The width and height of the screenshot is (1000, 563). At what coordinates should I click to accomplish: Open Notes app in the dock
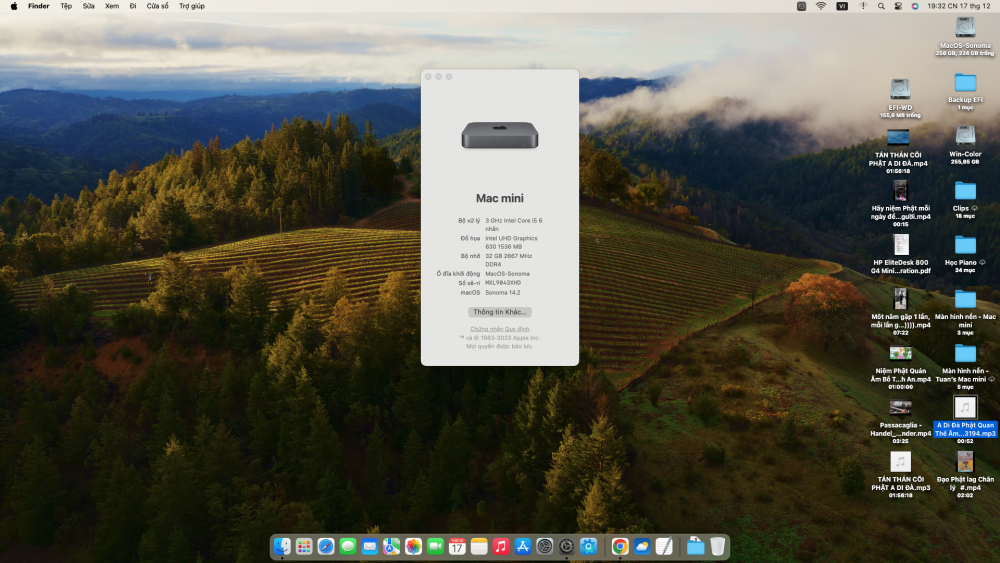tap(479, 546)
